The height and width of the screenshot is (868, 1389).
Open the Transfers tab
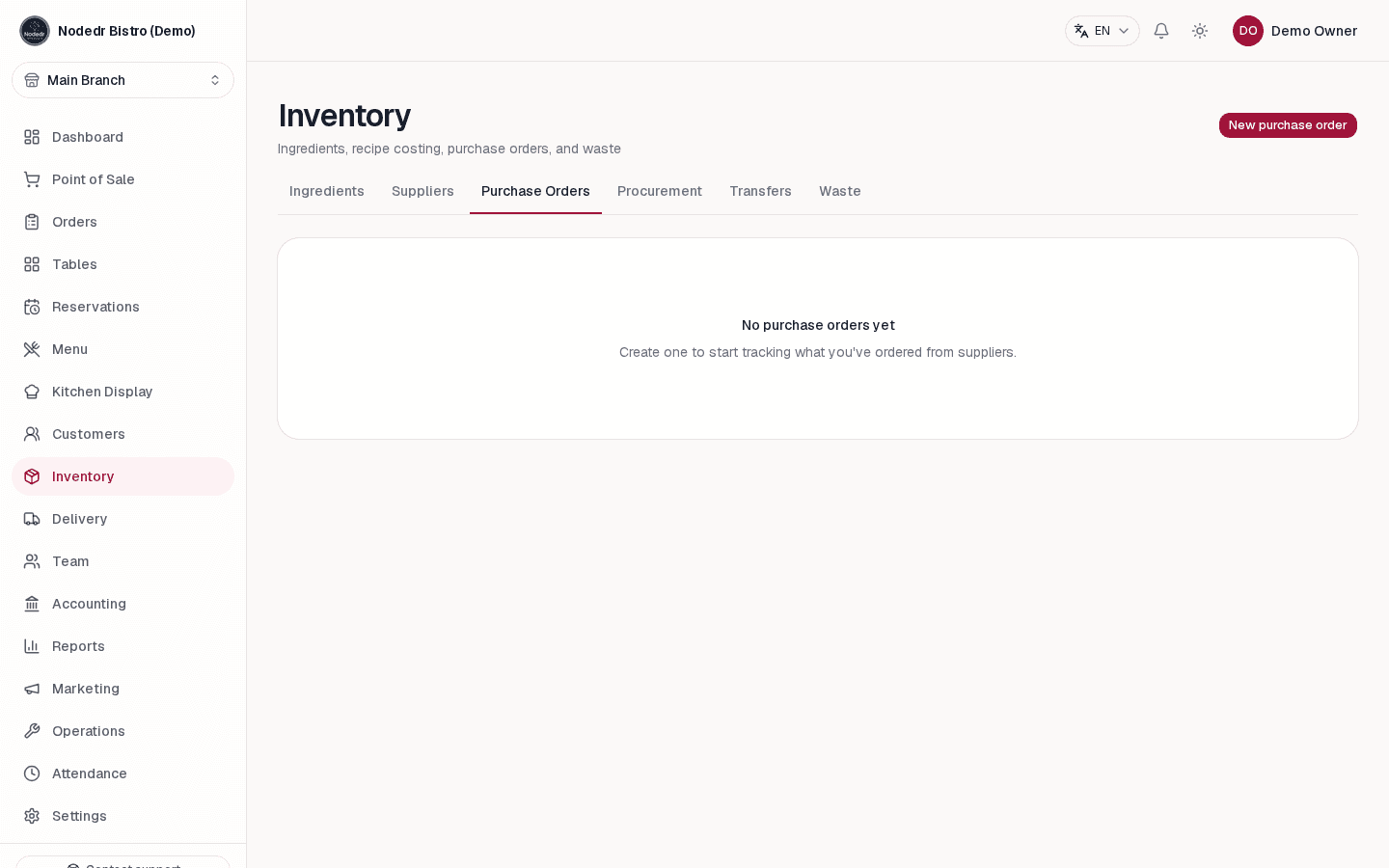(x=760, y=191)
